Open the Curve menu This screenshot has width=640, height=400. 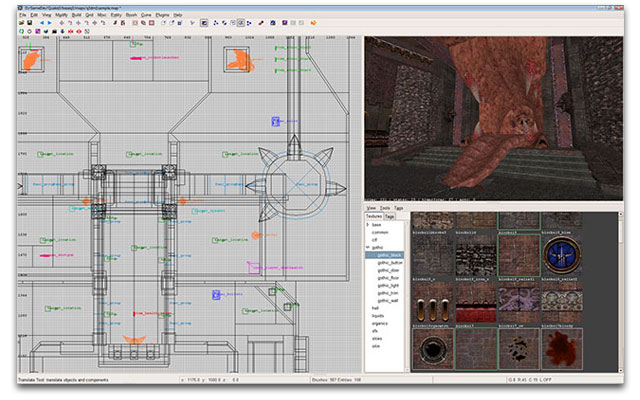pyautogui.click(x=146, y=15)
